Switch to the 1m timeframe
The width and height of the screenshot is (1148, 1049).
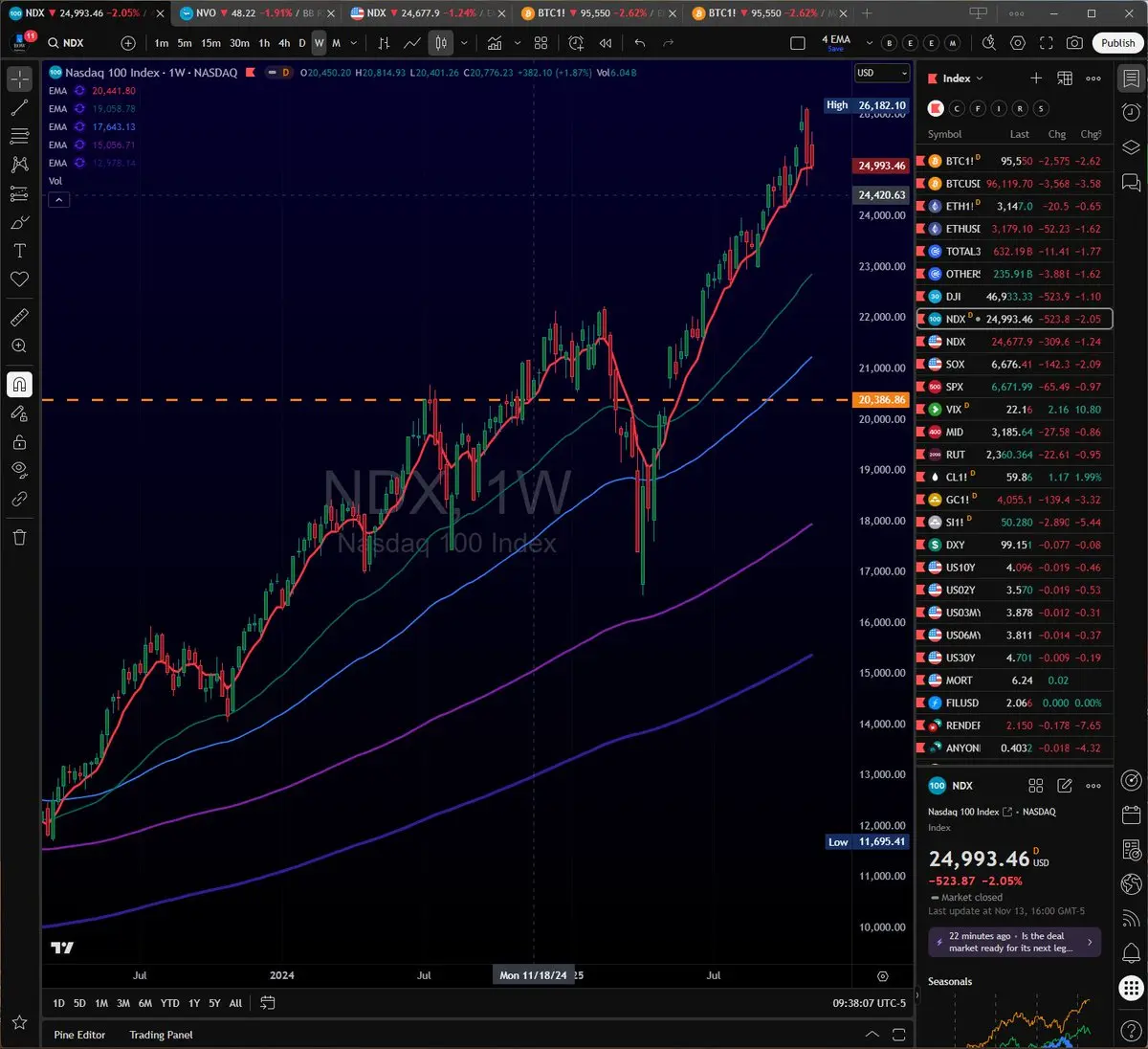click(162, 43)
